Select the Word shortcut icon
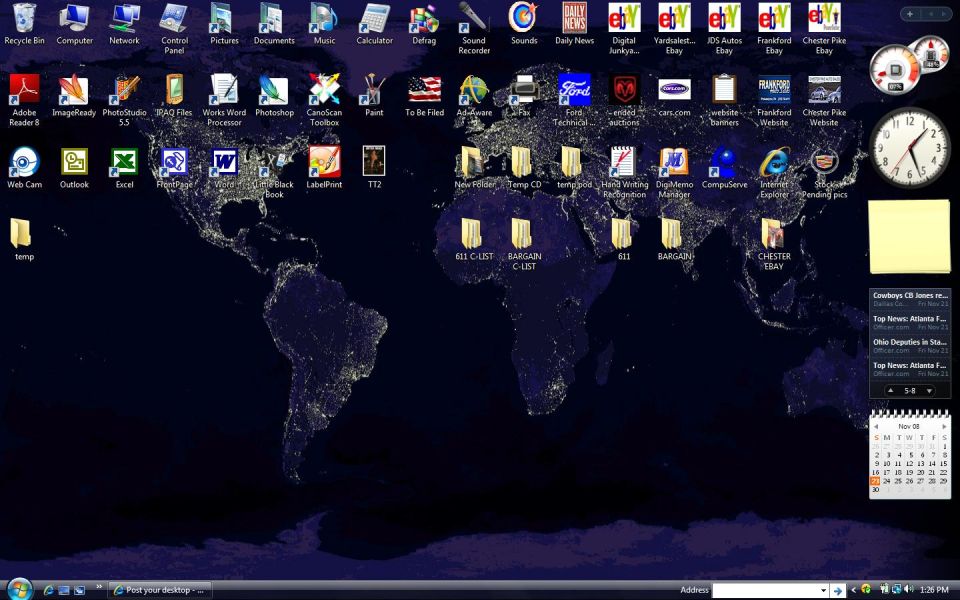960x600 pixels. (x=224, y=162)
